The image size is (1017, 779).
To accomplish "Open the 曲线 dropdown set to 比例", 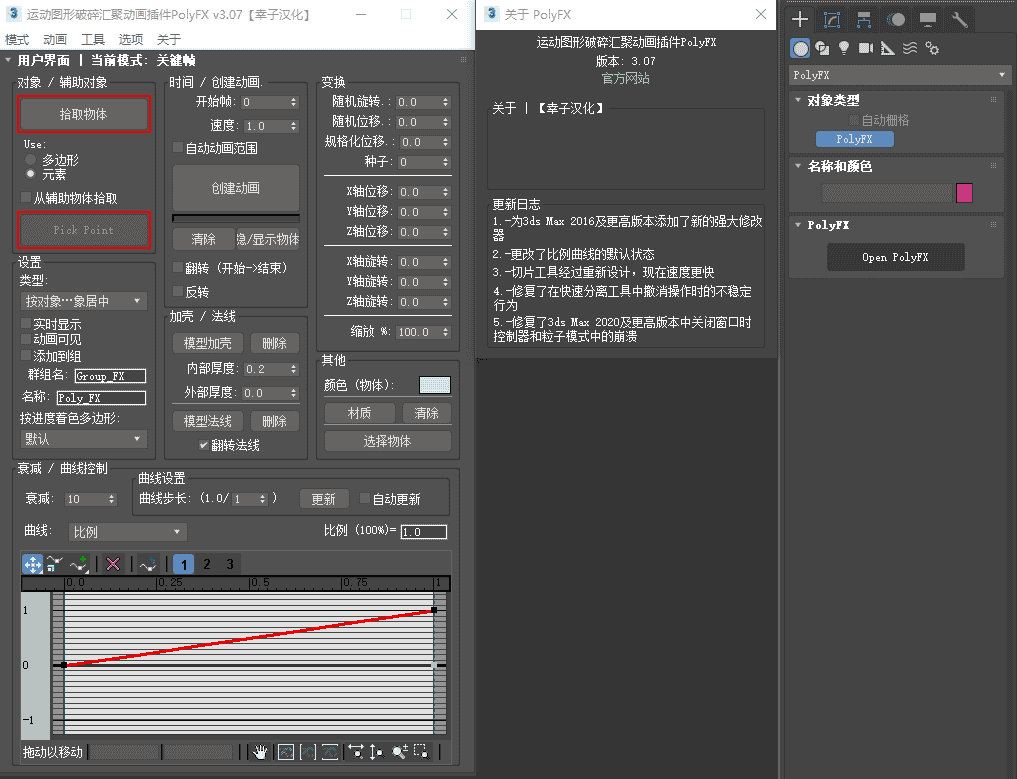I will (127, 532).
